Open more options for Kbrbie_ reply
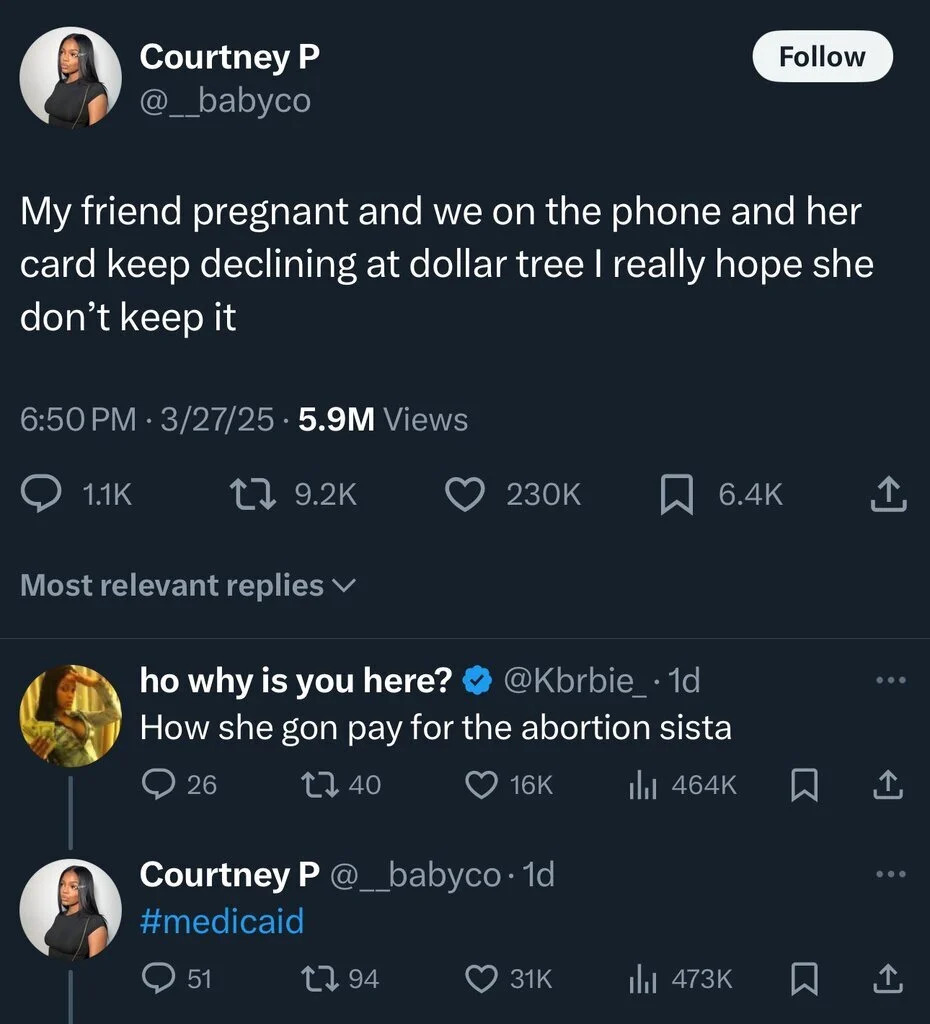 click(x=891, y=680)
